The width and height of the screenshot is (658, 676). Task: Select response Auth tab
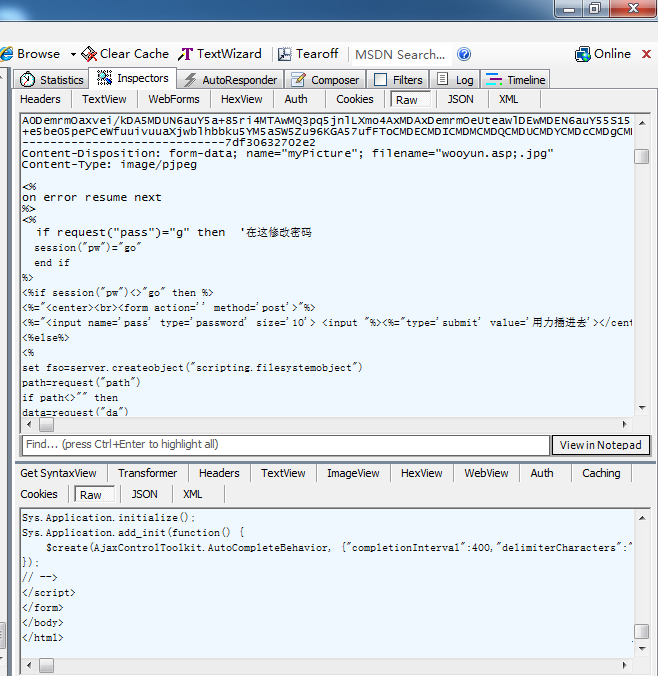[542, 473]
